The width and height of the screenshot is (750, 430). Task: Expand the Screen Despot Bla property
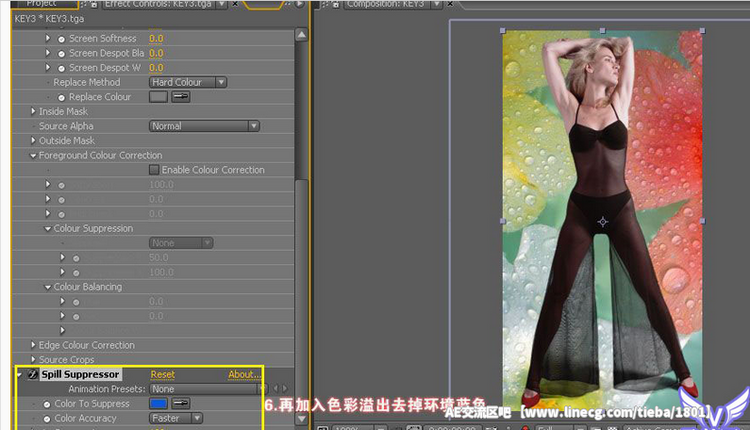[x=47, y=52]
